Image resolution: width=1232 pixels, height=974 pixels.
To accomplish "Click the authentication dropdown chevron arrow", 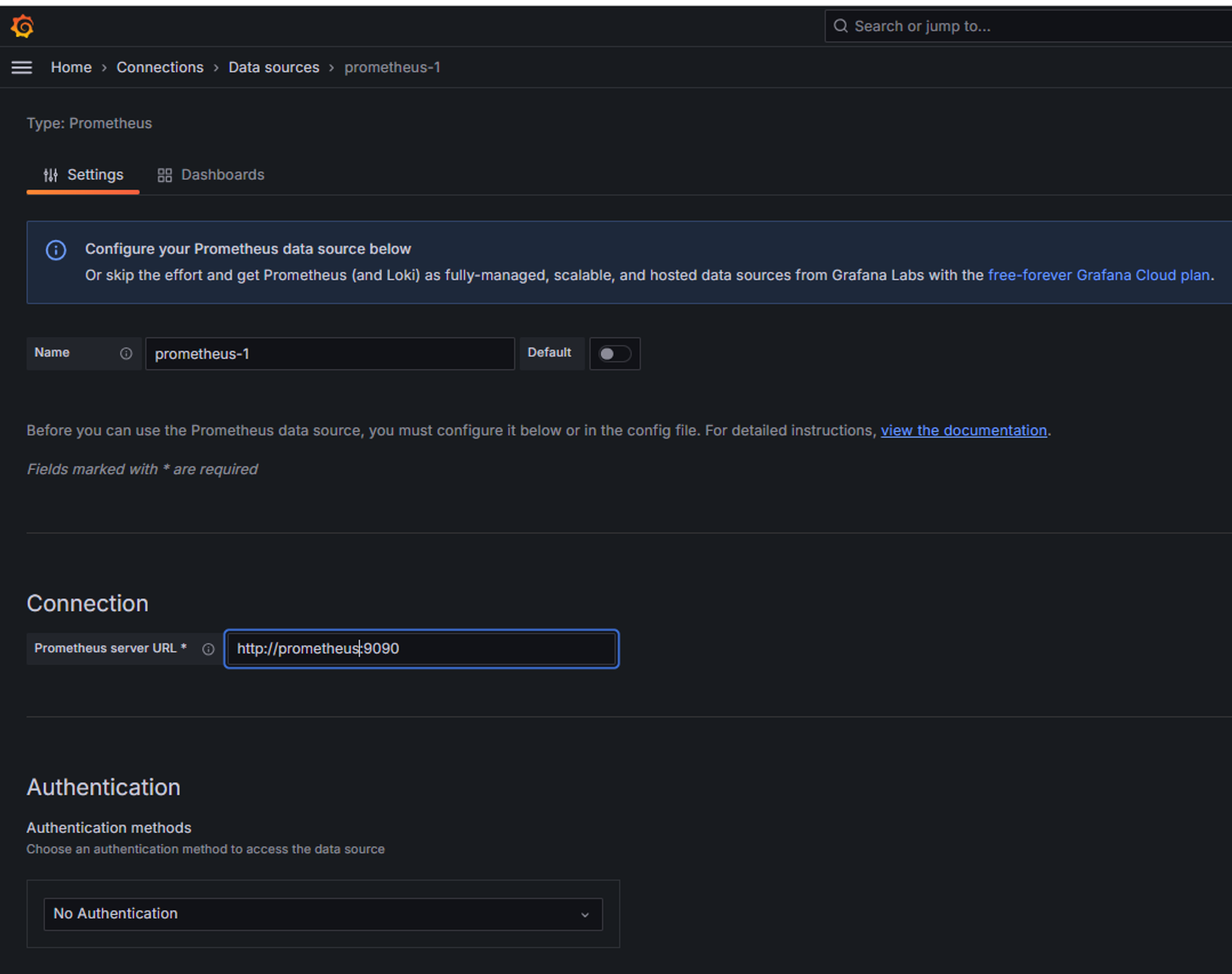I will coord(585,915).
